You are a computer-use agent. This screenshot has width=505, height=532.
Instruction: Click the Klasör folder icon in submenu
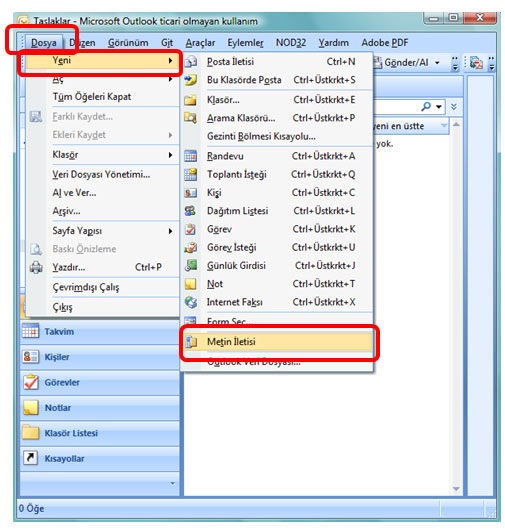pyautogui.click(x=191, y=100)
